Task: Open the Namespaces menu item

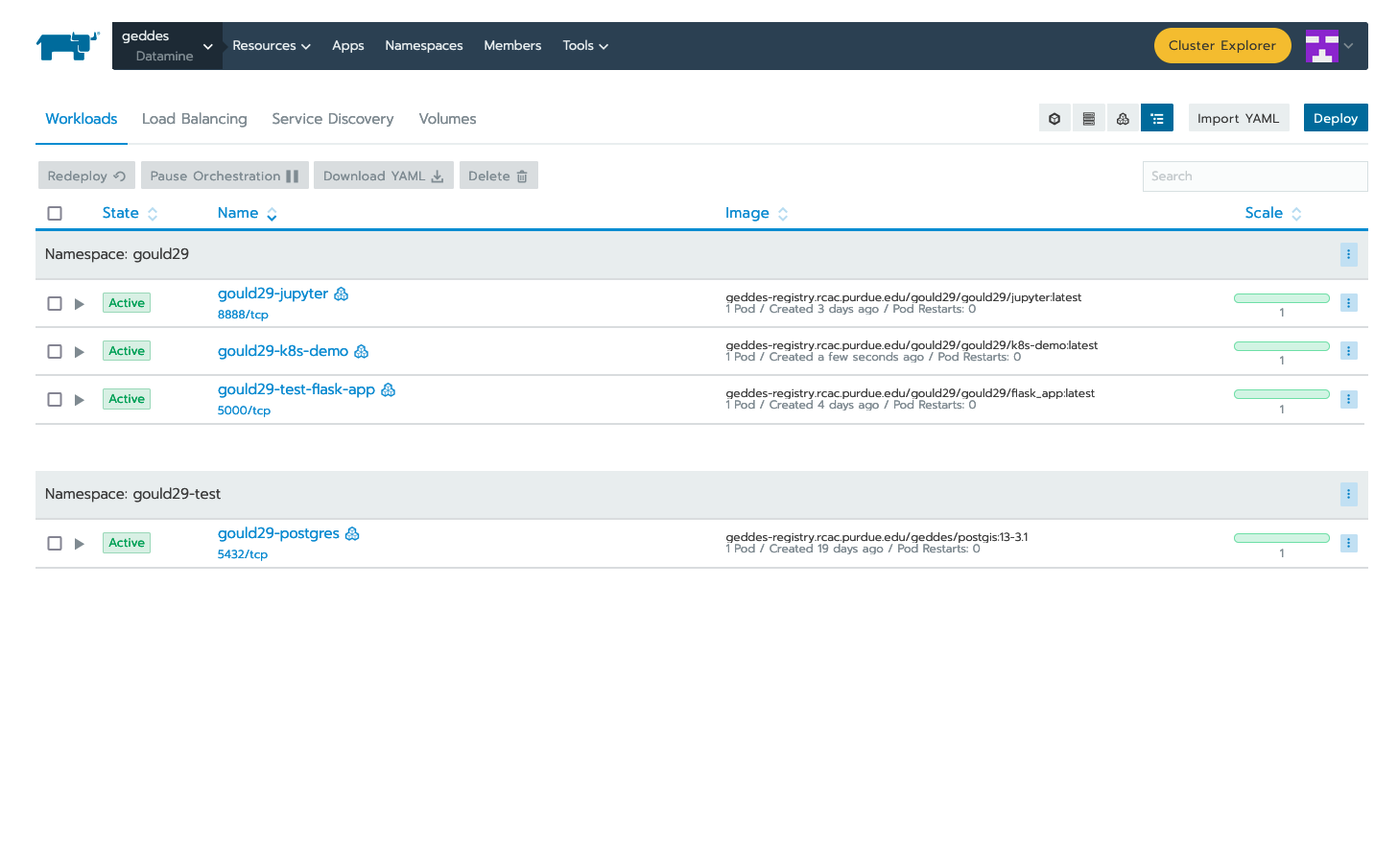Action: point(423,45)
